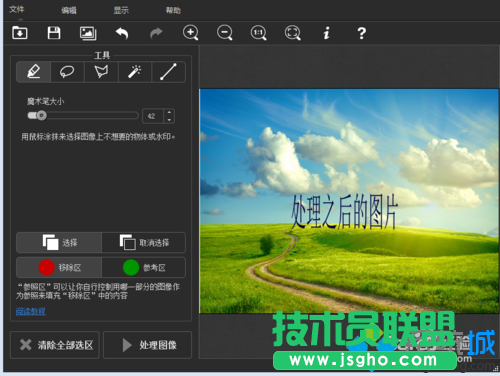Switch to red 移除区 mode

click(x=59, y=267)
